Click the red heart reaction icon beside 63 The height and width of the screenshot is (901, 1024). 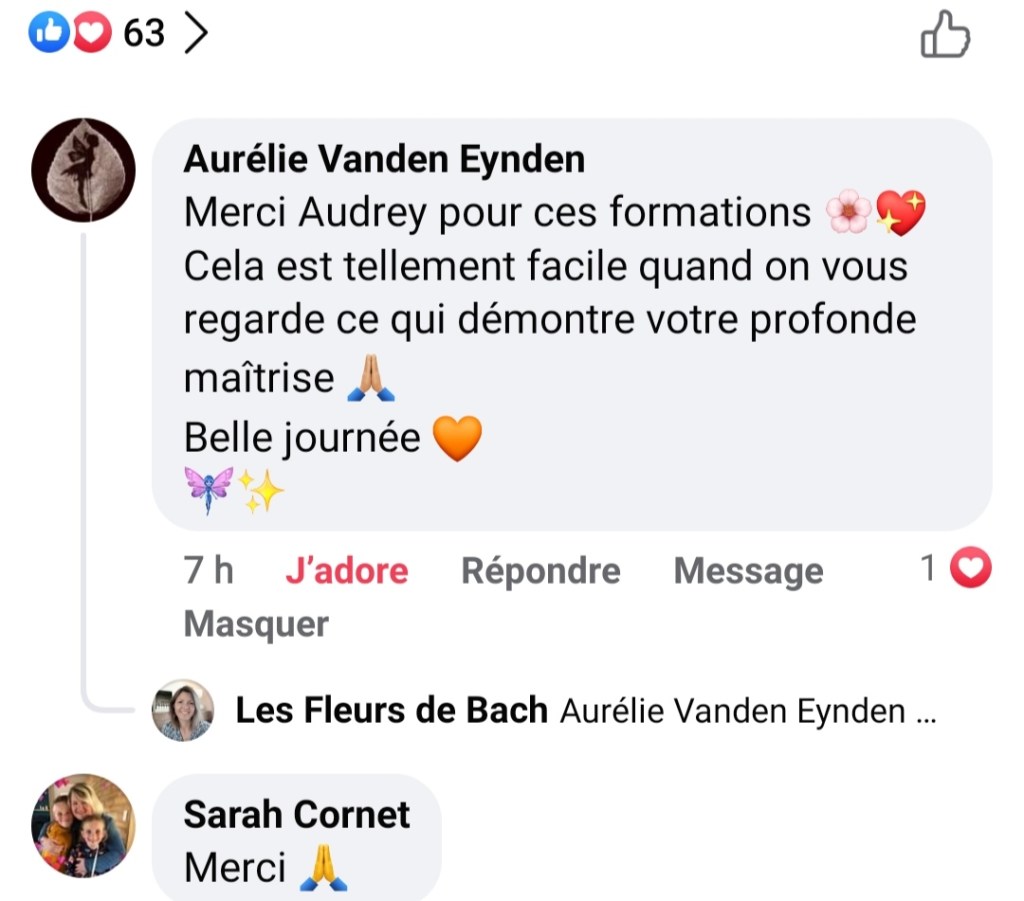(x=90, y=33)
